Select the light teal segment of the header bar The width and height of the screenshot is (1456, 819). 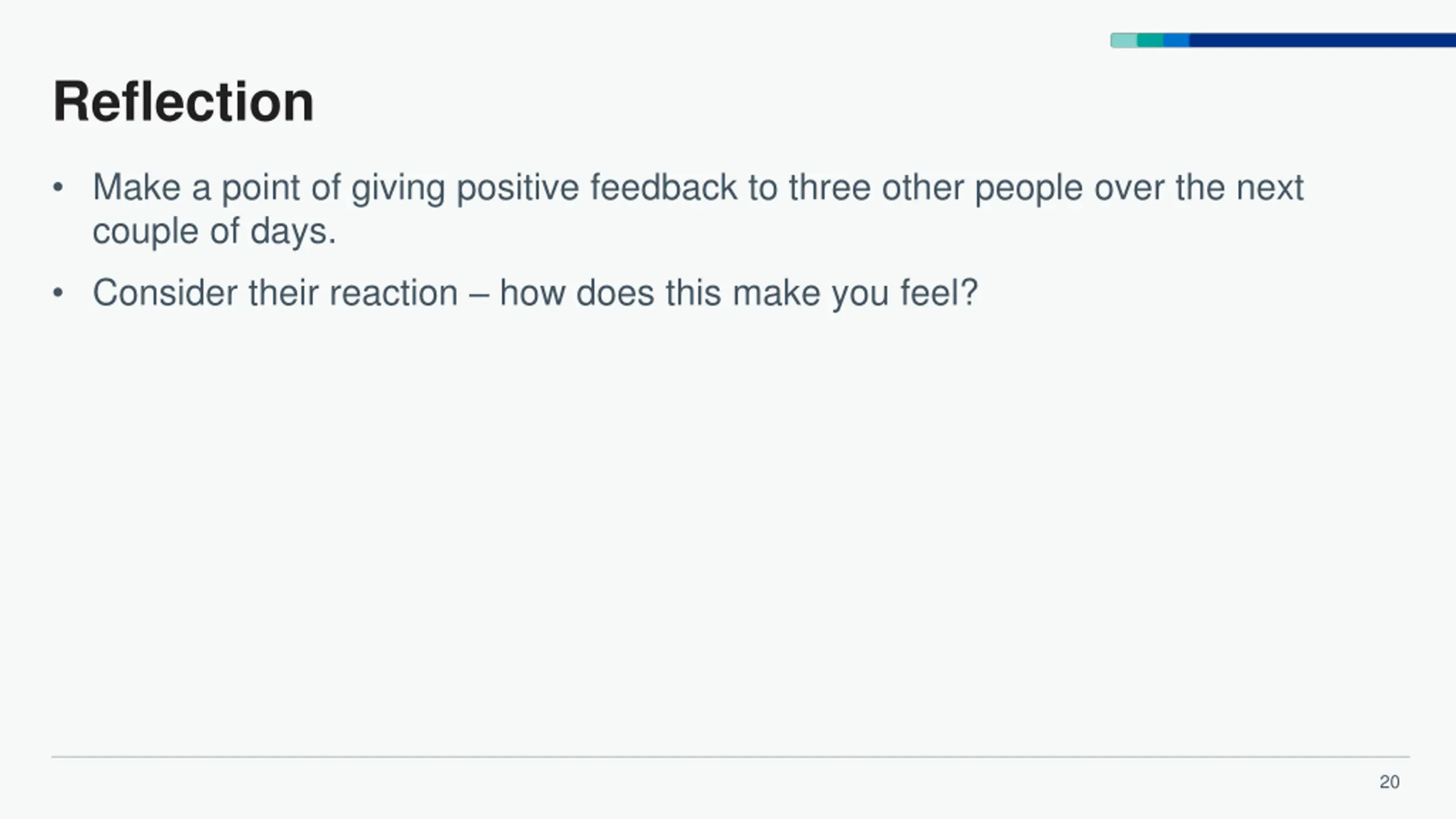pyautogui.click(x=1124, y=40)
